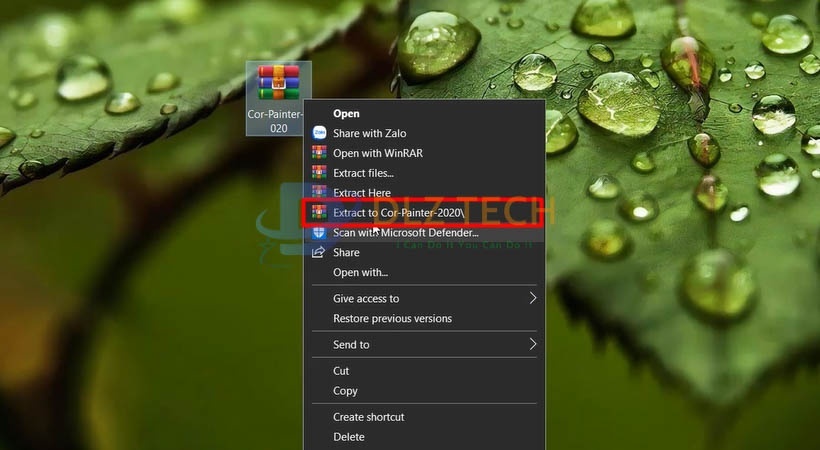820x450 pixels.
Task: Click the WinRAR icon beside Open with WinRAR
Action: tap(319, 153)
